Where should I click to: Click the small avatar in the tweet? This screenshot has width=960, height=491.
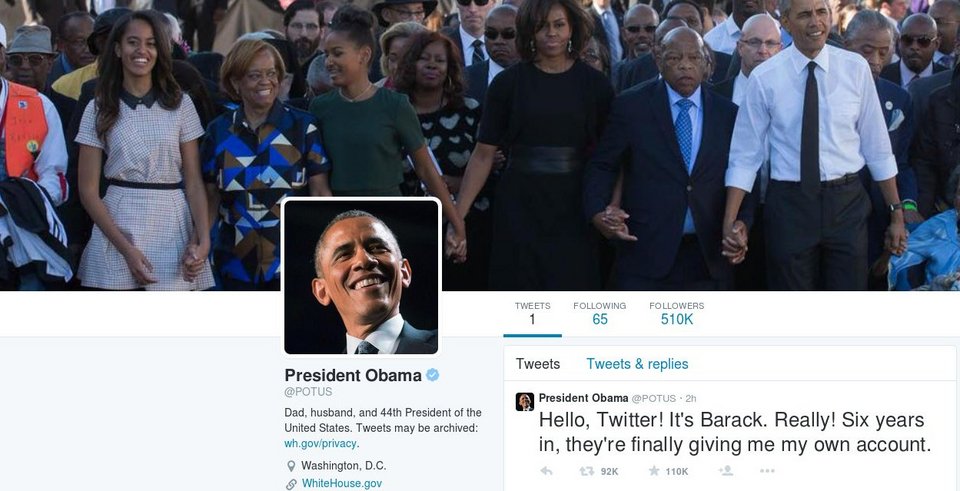pos(525,402)
